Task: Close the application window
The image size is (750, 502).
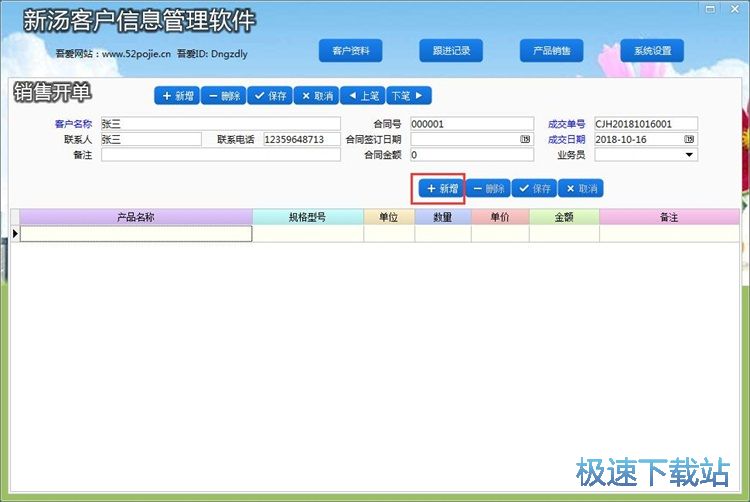Action: point(735,9)
